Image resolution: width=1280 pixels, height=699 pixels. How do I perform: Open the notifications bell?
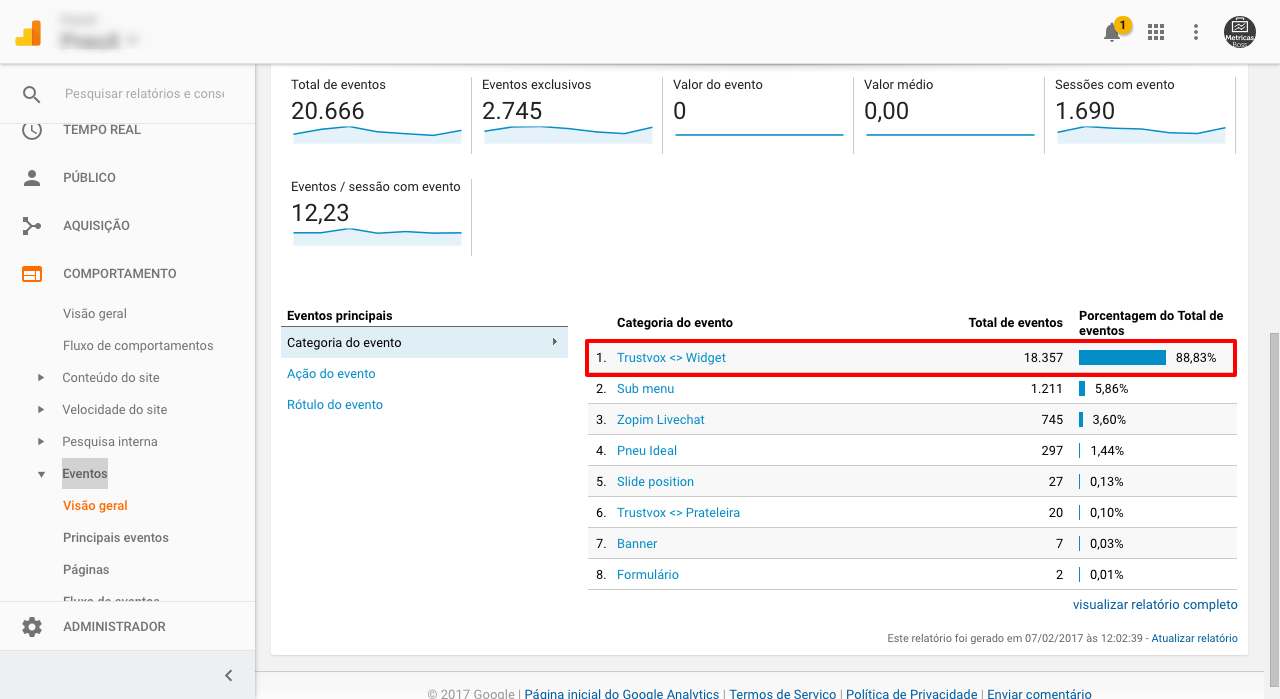click(1112, 32)
